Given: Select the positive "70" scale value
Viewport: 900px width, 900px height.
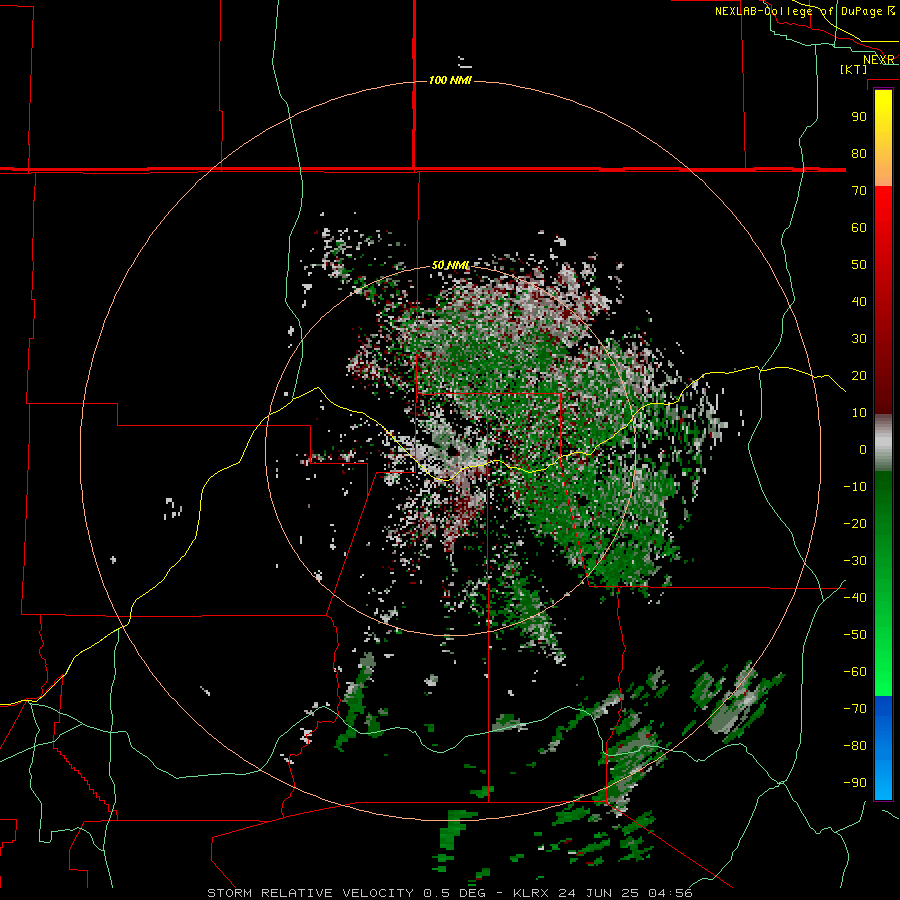Looking at the screenshot, I should [x=859, y=191].
